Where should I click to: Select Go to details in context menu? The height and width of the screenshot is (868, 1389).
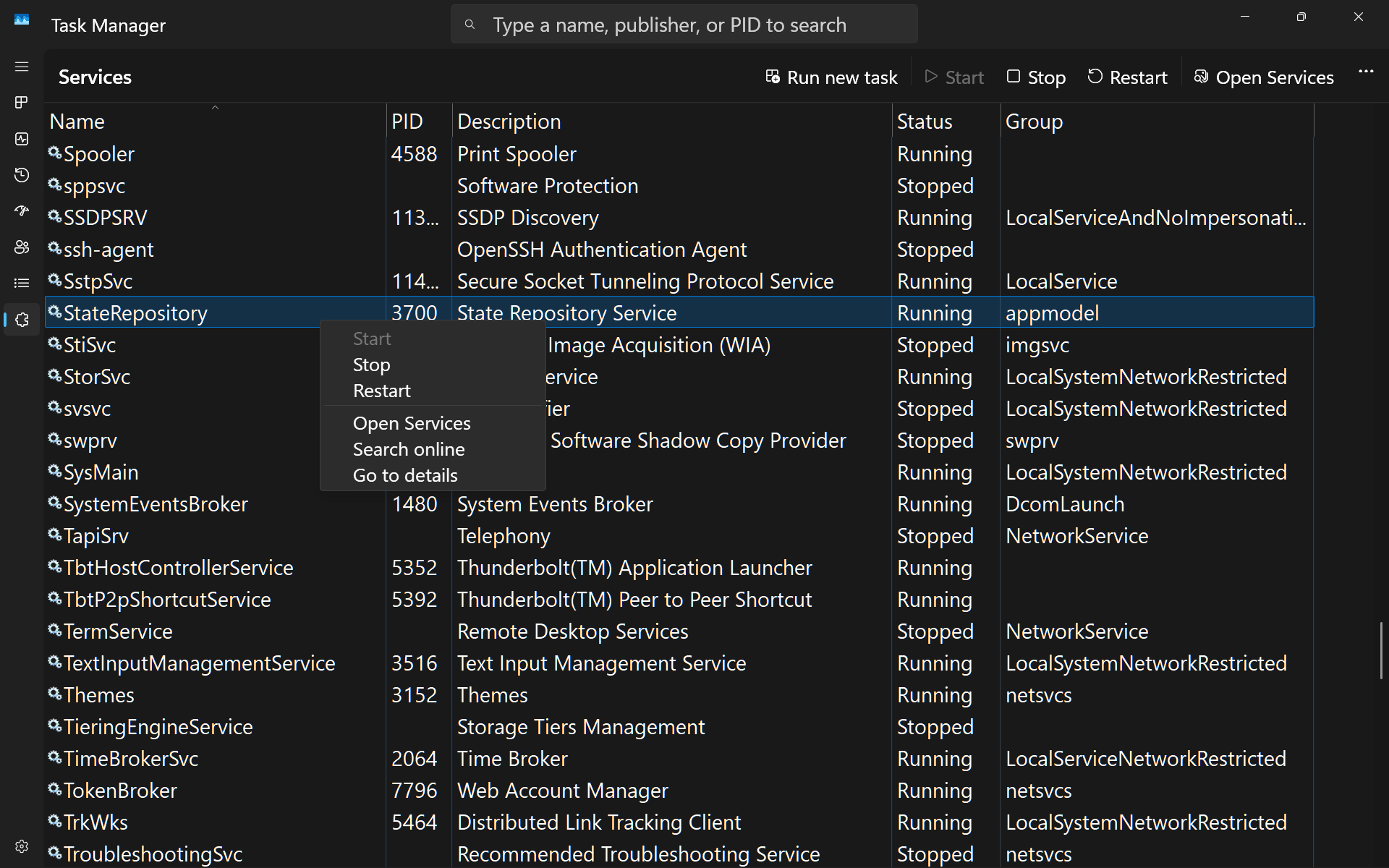pyautogui.click(x=405, y=475)
